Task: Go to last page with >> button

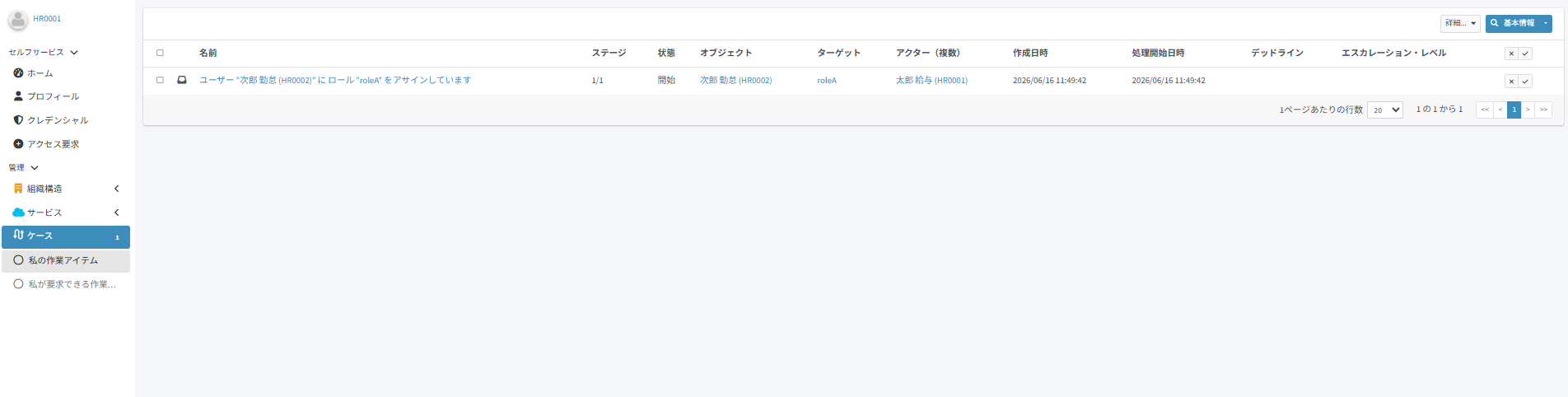Action: pos(1543,110)
